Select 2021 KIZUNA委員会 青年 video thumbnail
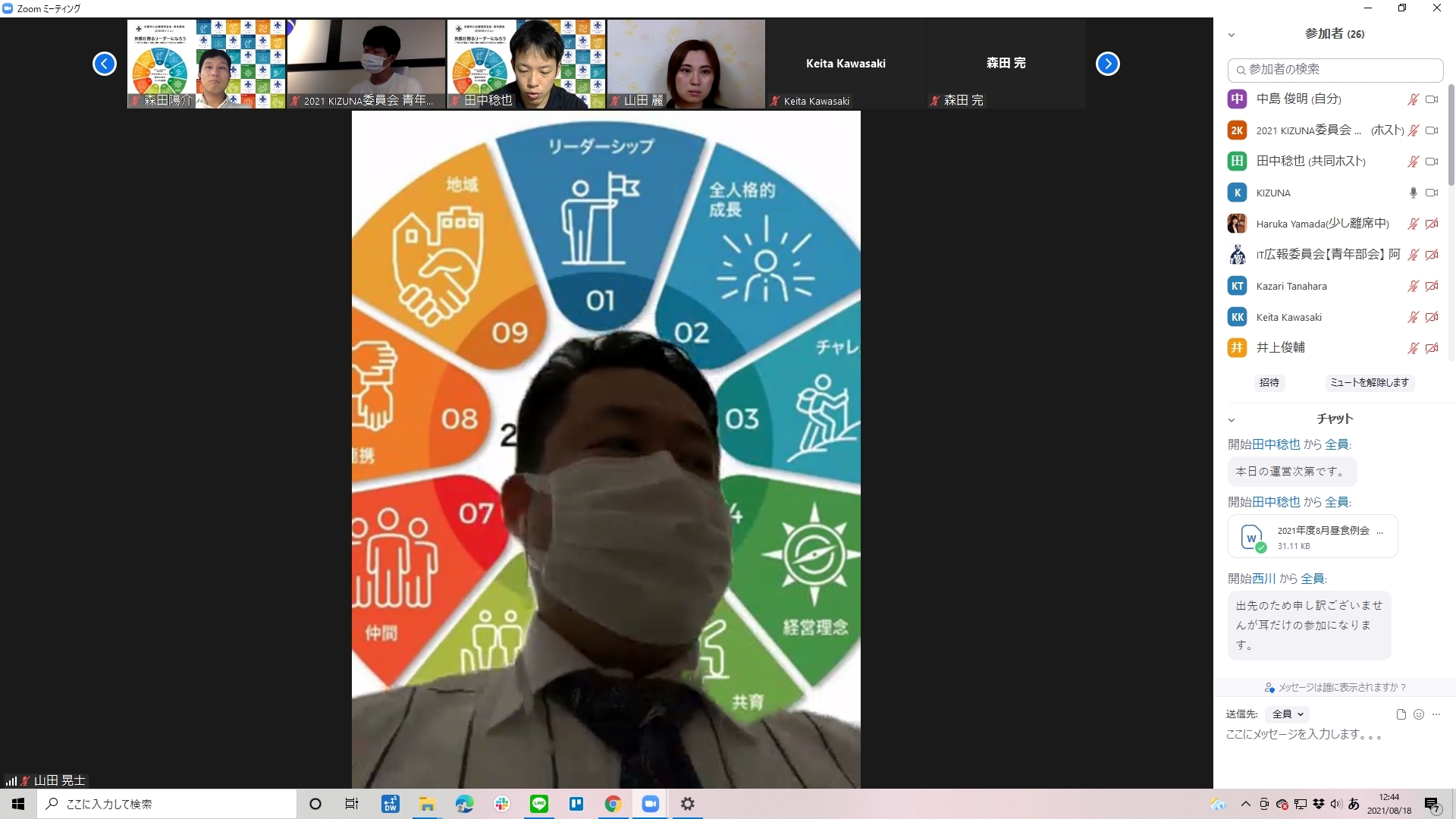Screen dimensions: 1456x819 (366, 64)
